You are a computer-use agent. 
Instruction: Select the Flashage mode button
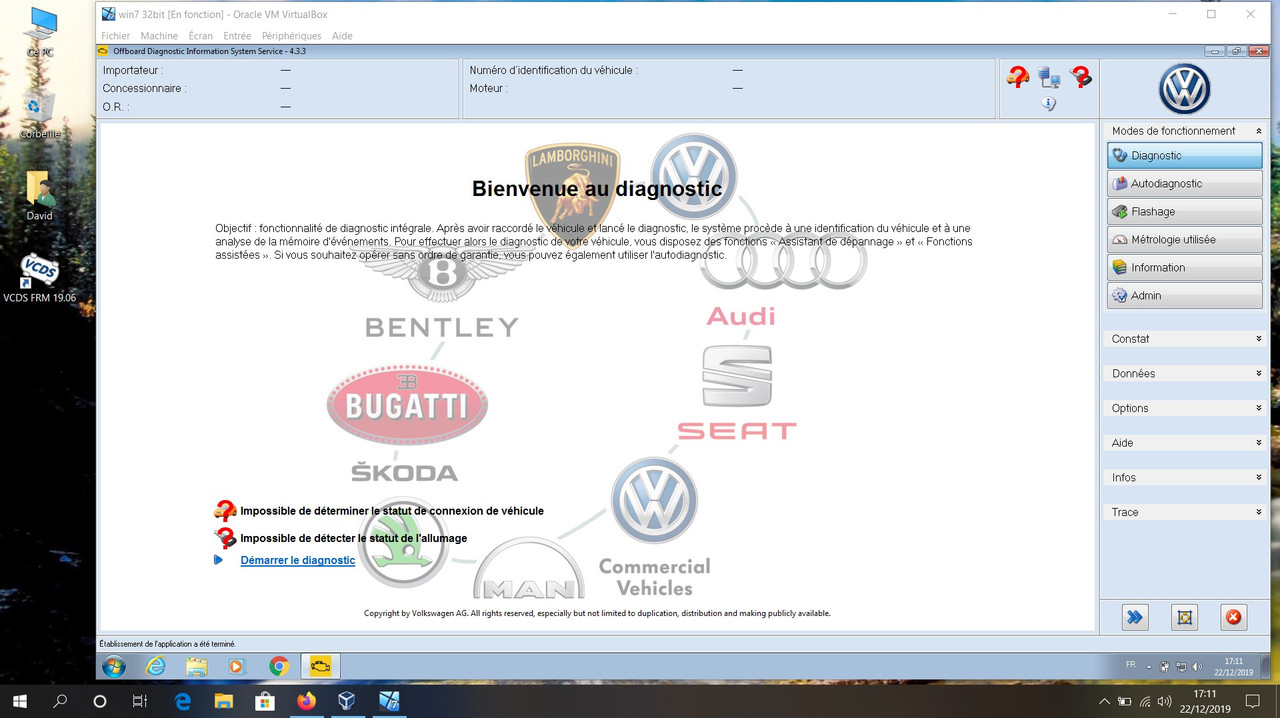coord(1185,212)
